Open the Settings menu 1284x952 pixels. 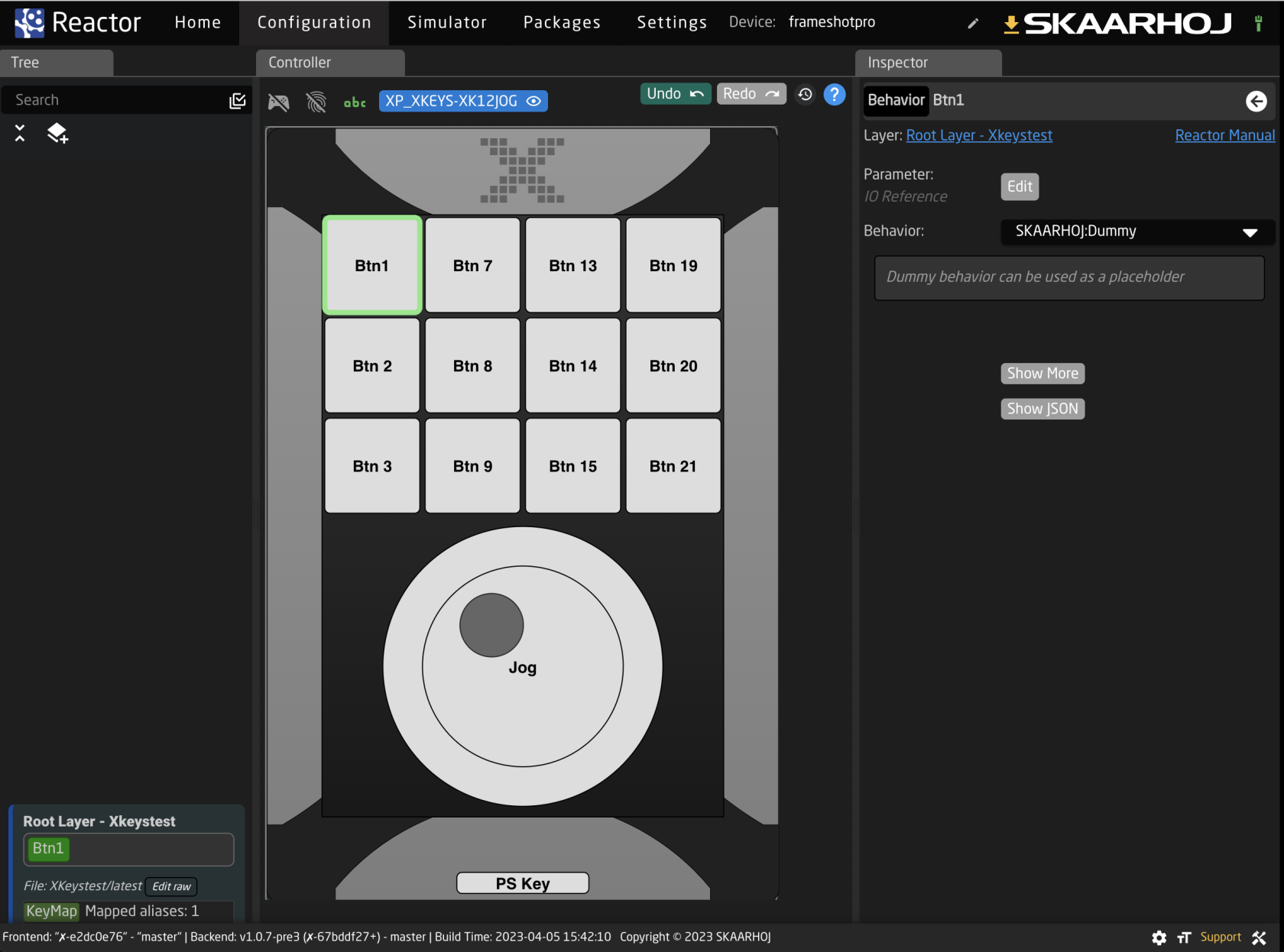672,22
